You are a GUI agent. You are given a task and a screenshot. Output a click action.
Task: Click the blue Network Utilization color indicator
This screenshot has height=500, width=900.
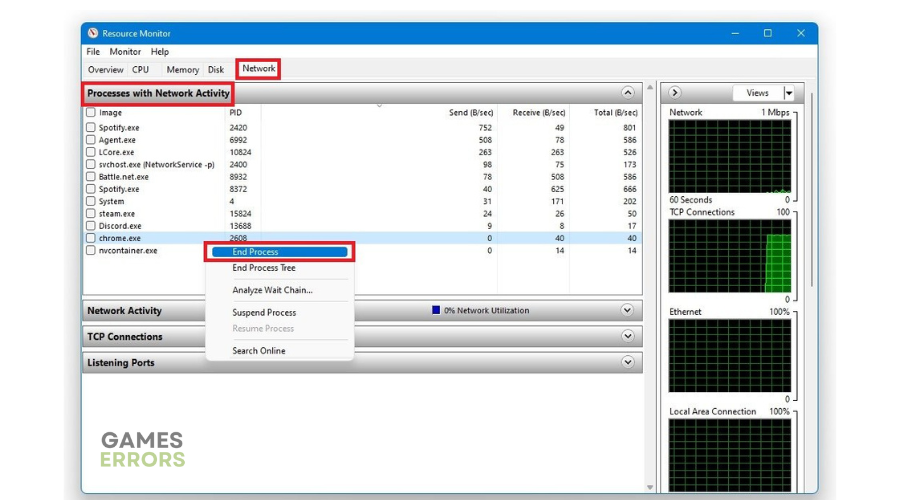point(436,311)
